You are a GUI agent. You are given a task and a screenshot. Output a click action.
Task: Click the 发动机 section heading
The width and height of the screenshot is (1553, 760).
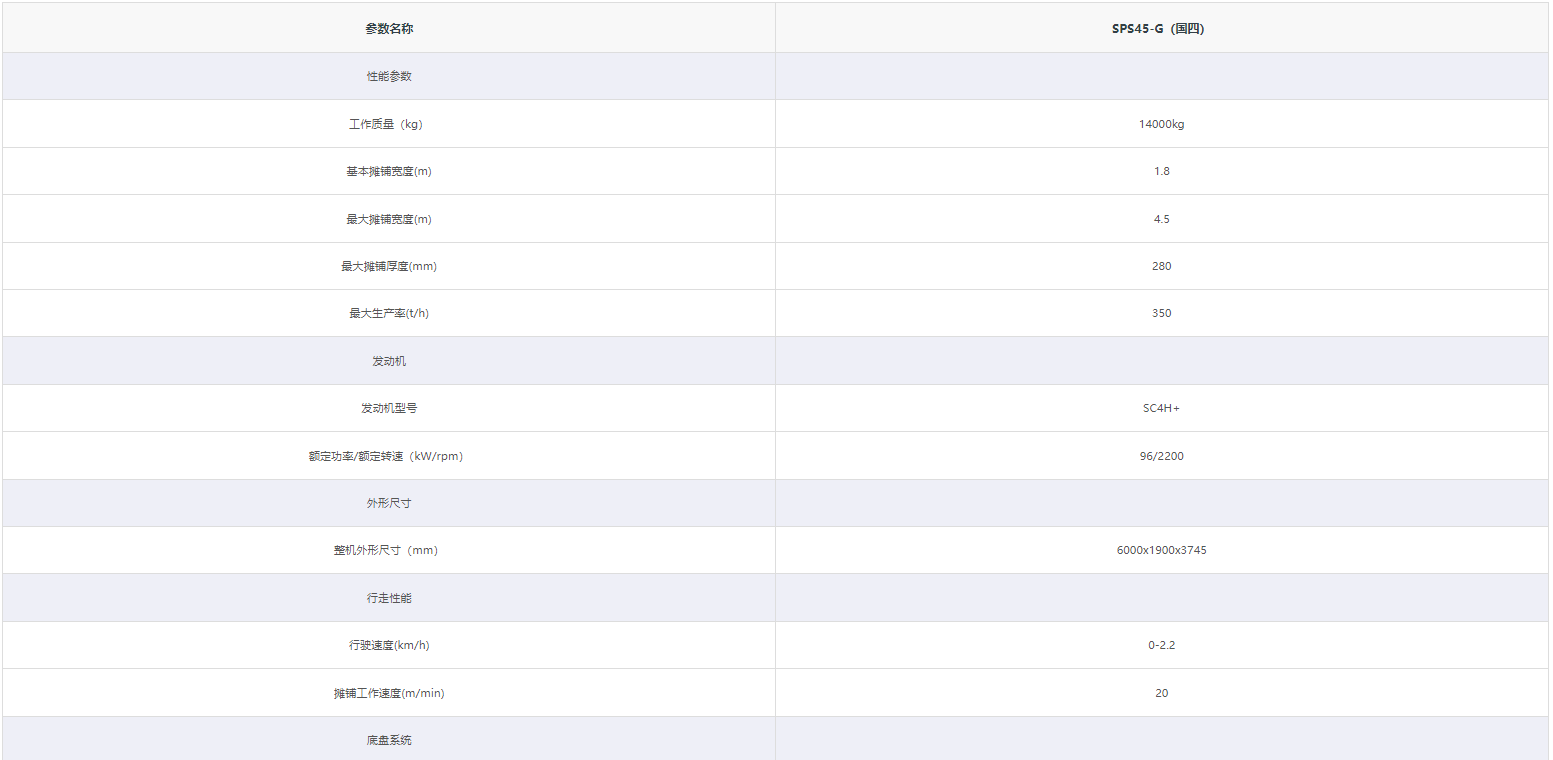pyautogui.click(x=389, y=361)
